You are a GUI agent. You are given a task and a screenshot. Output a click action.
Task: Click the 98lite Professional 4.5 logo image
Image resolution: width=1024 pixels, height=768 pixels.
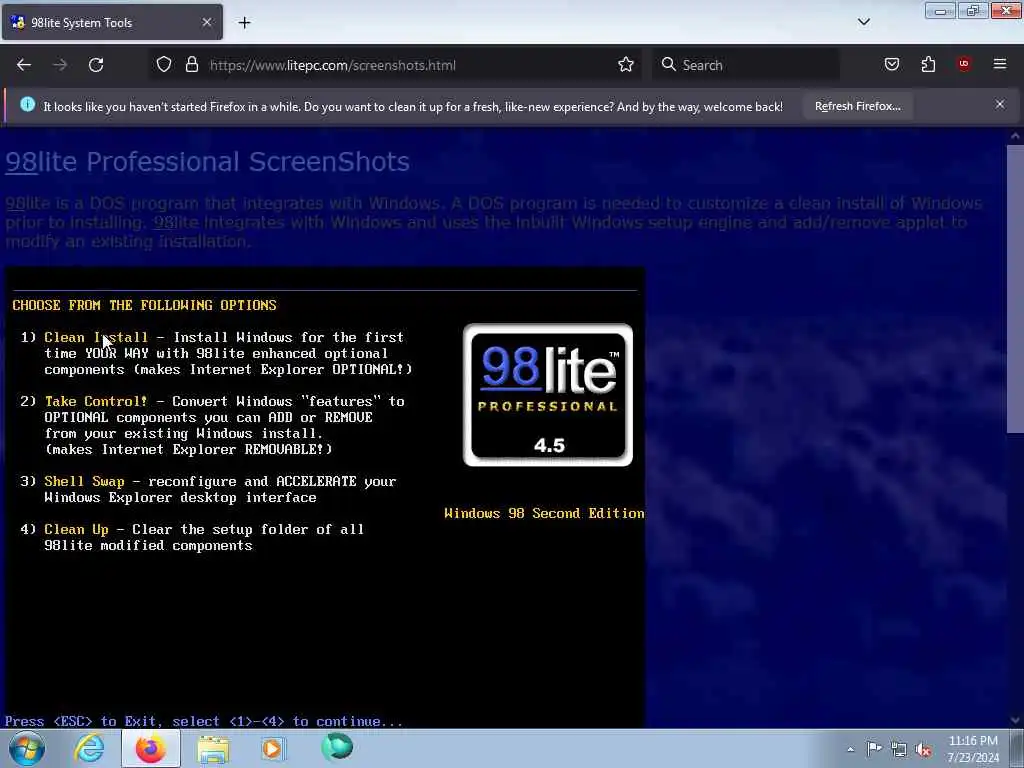[x=547, y=394]
